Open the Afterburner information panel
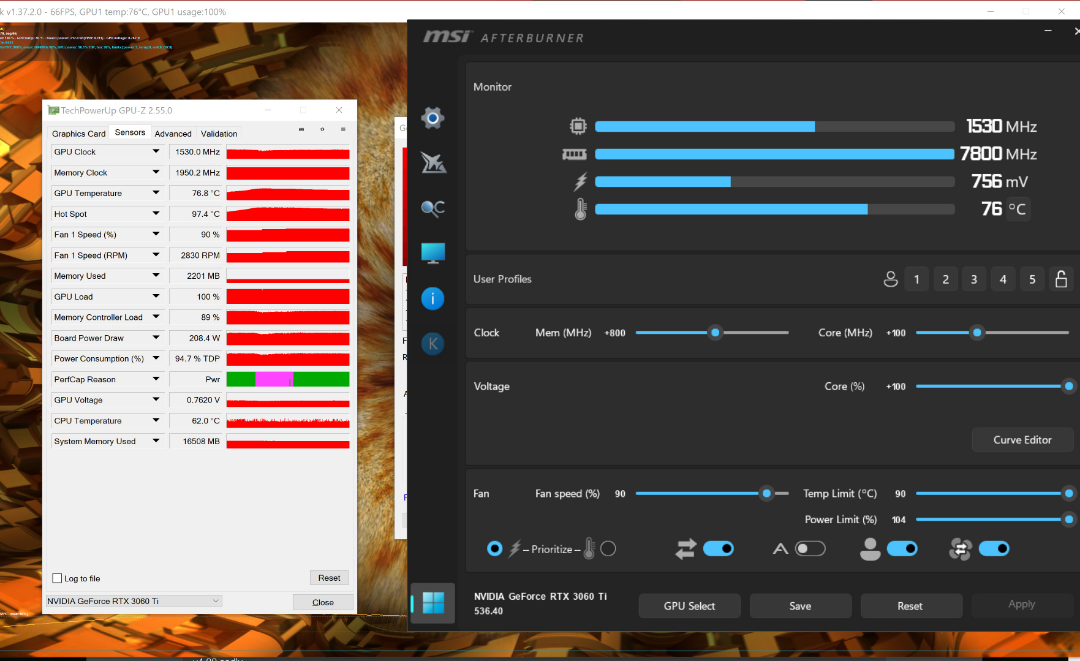Screen dimensions: 1080x661 tap(433, 298)
